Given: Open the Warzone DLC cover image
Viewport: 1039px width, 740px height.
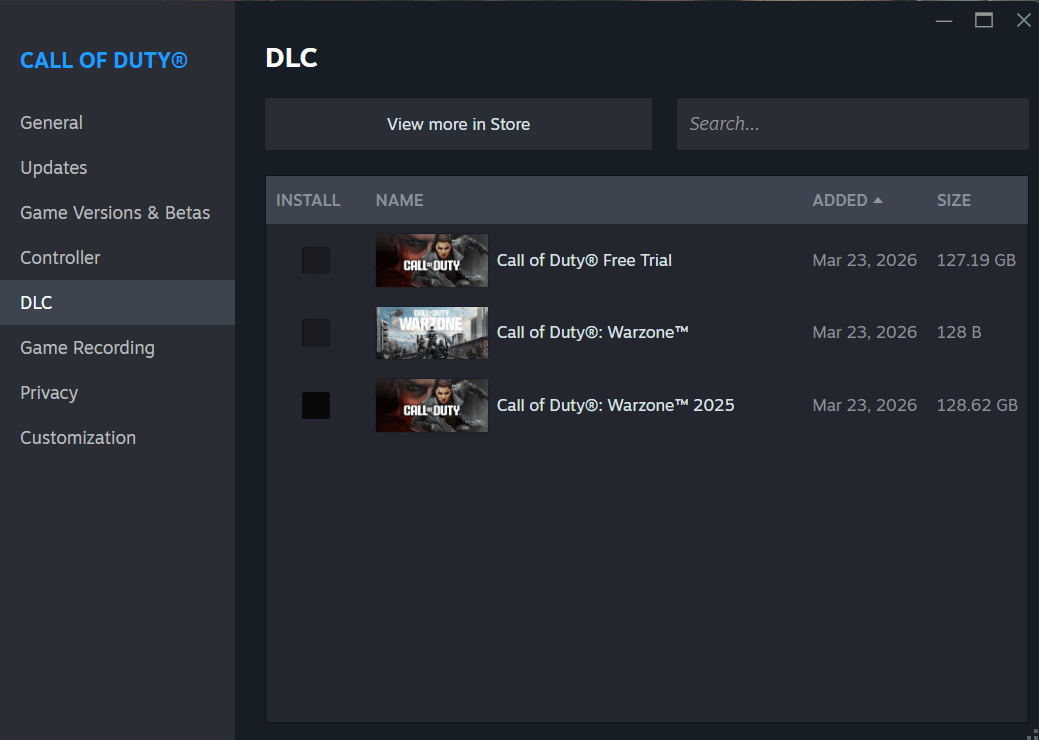Looking at the screenshot, I should [x=431, y=333].
